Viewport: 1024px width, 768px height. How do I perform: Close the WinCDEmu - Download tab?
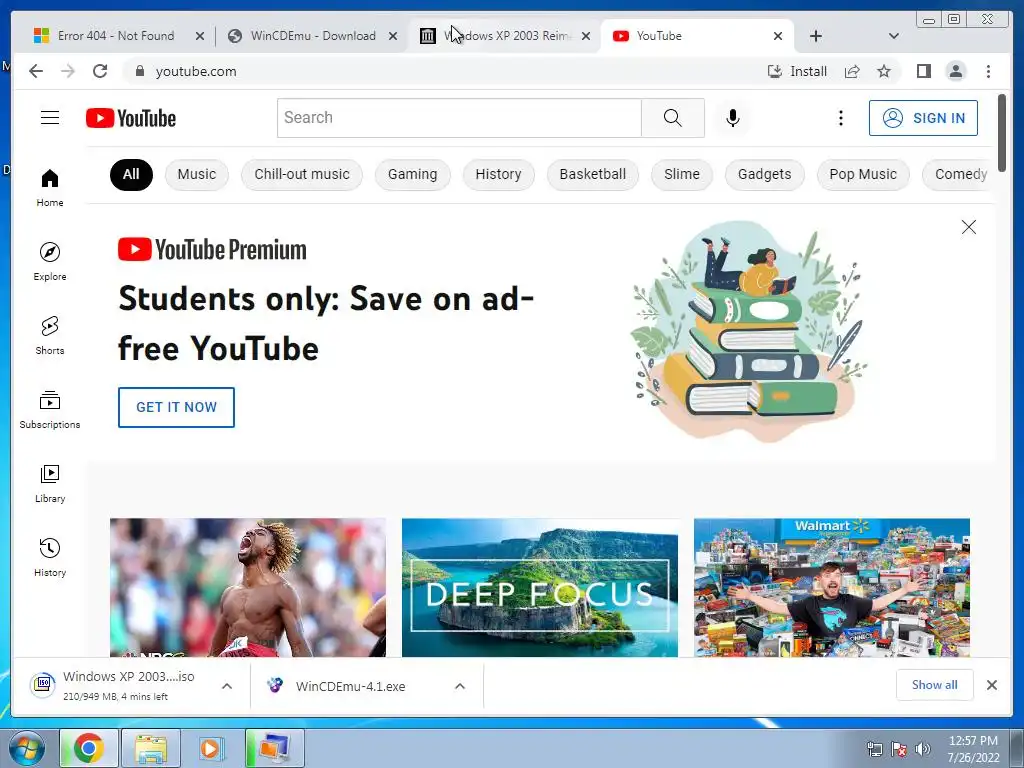[x=393, y=36]
